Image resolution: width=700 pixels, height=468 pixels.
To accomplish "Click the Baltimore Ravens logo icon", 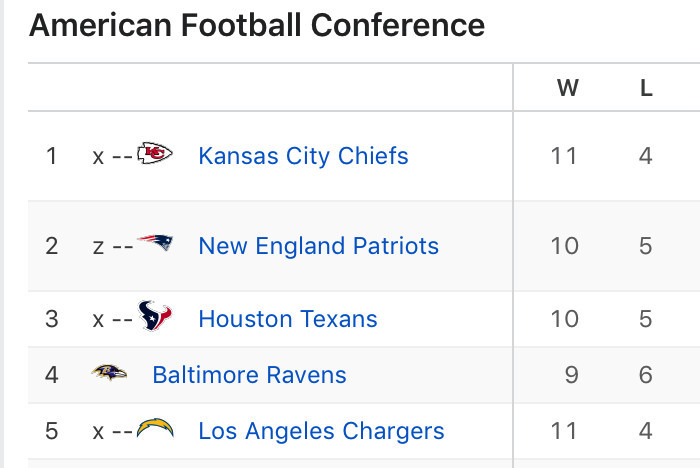I will (x=109, y=372).
